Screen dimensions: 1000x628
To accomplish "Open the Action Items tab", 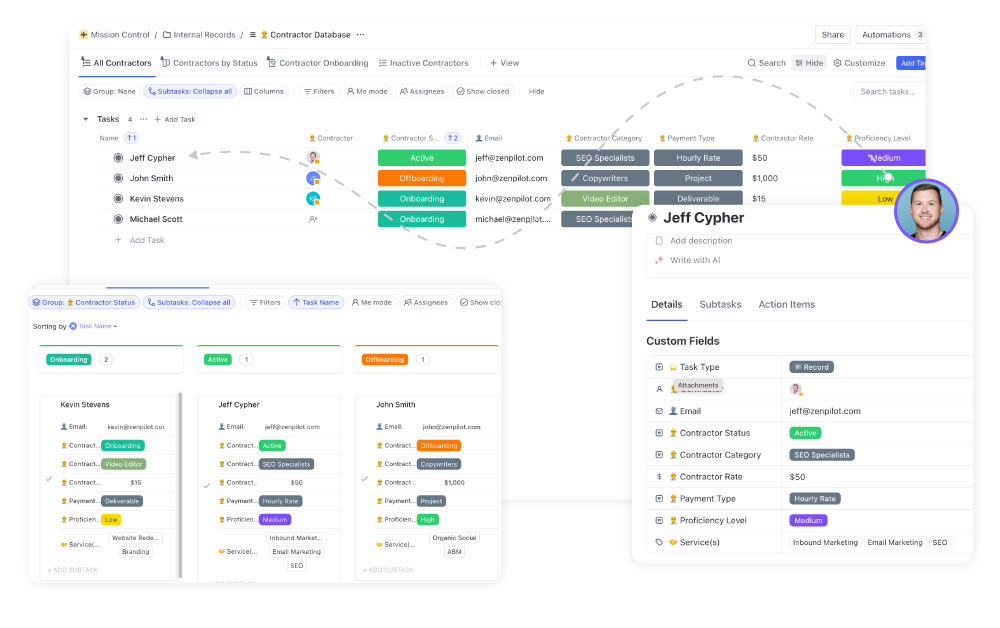I will (786, 304).
